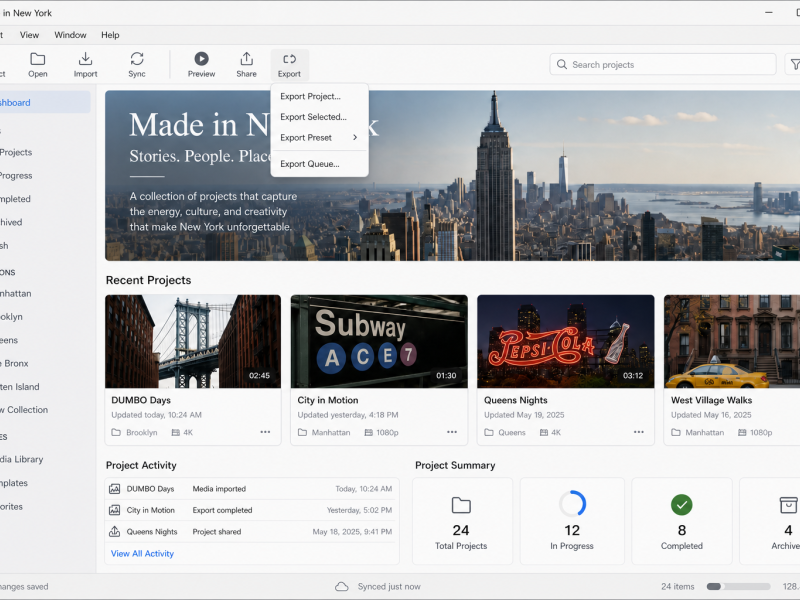This screenshot has width=800, height=600.
Task: Click the '24 items' status bar text
Action: (678, 587)
